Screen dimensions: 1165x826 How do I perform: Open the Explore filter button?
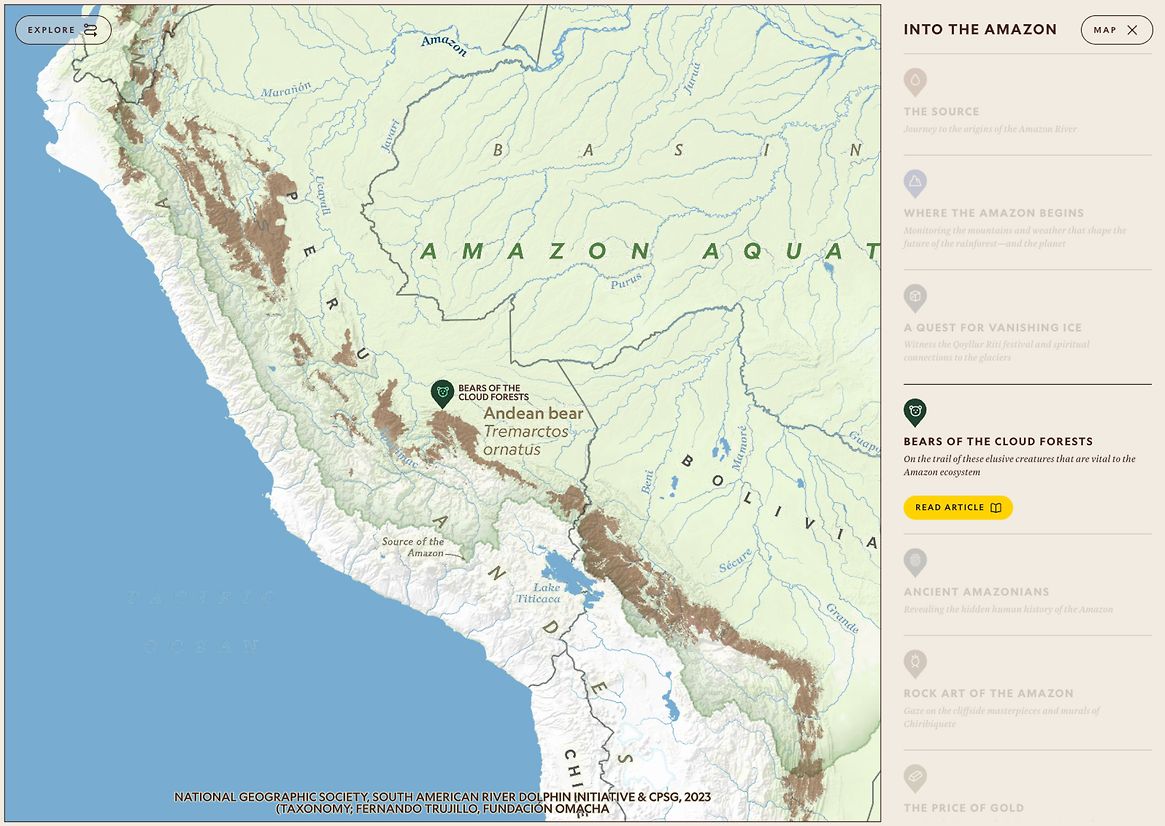[62, 30]
